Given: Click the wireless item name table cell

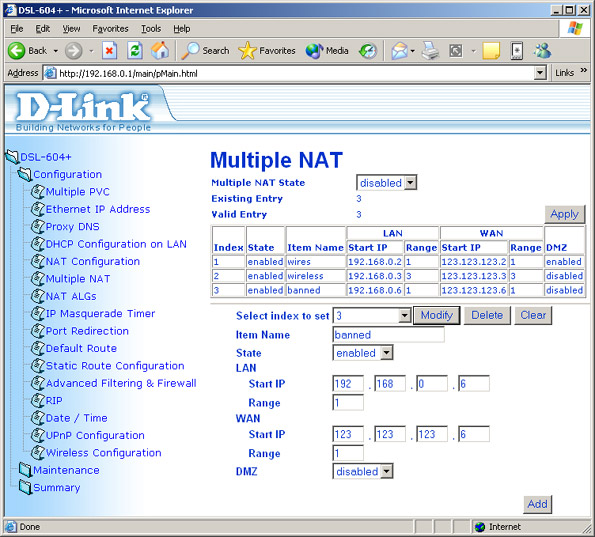Looking at the screenshot, I should coord(315,276).
